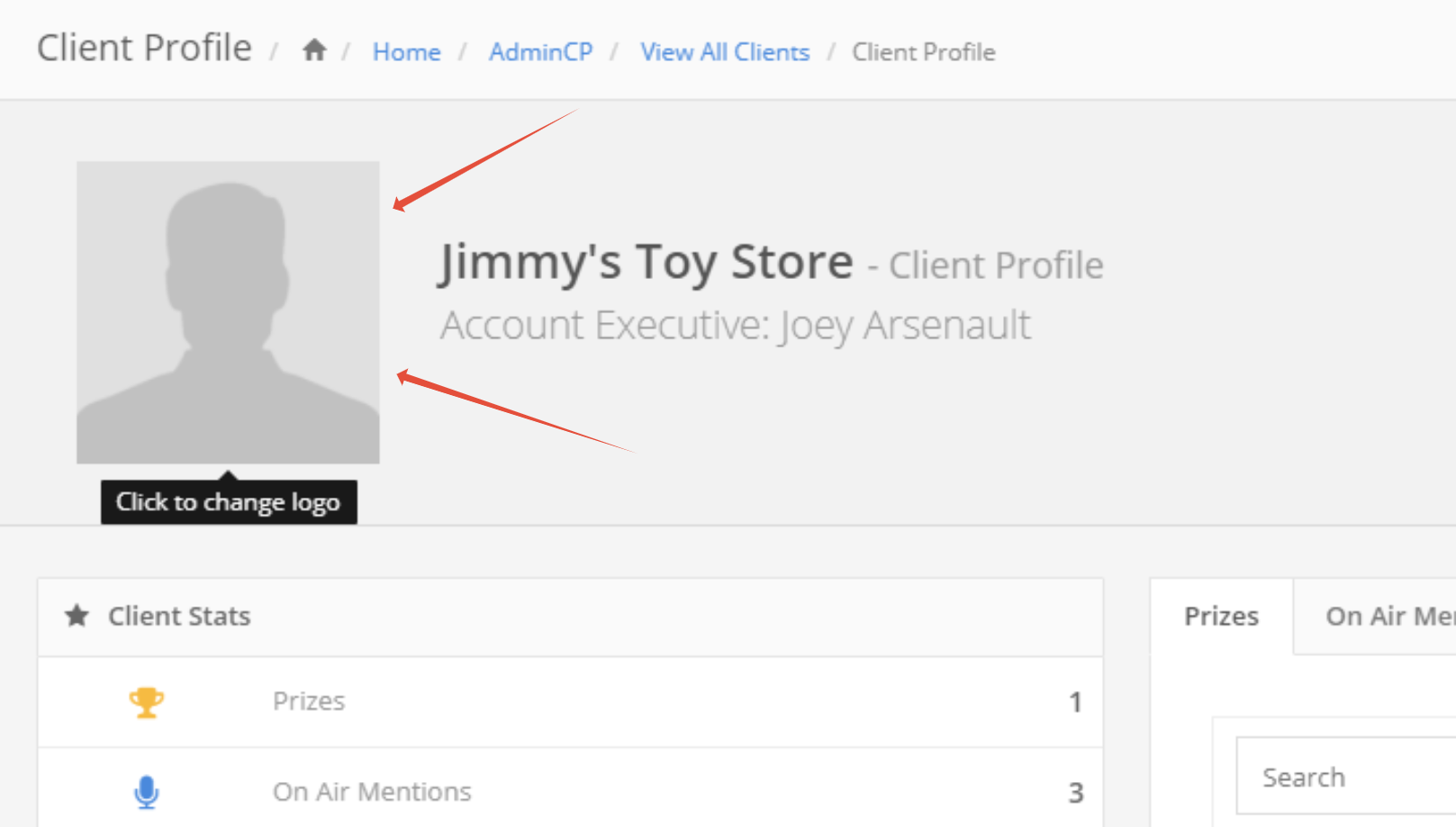The height and width of the screenshot is (827, 1456).
Task: Click the Client Stats panel header
Action: pyautogui.click(x=569, y=616)
